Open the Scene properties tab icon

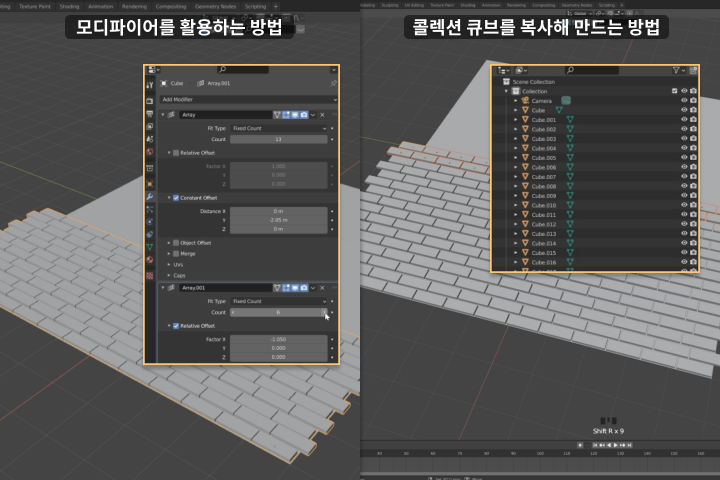[150, 139]
